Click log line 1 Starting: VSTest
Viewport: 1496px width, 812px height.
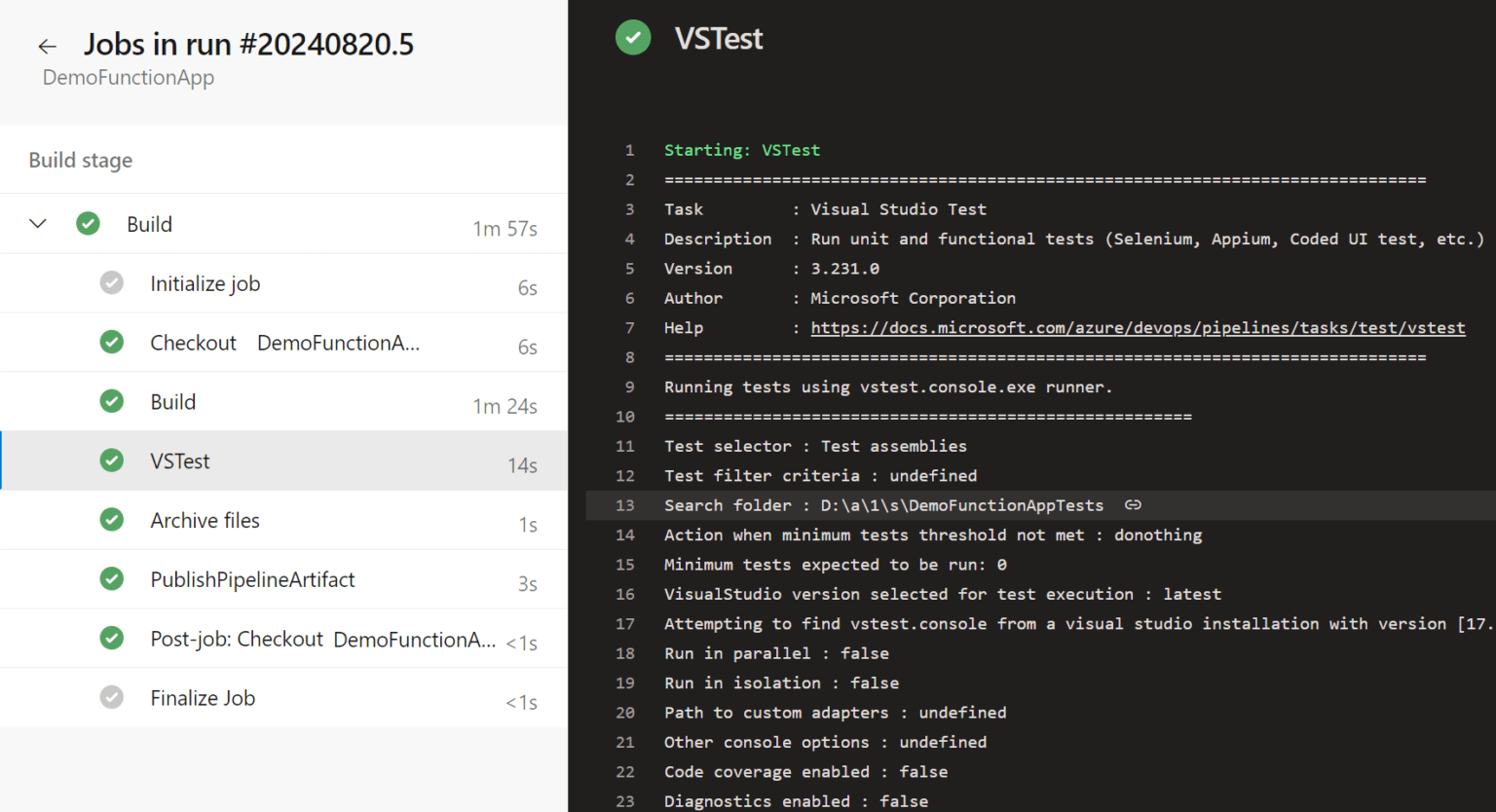click(742, 150)
